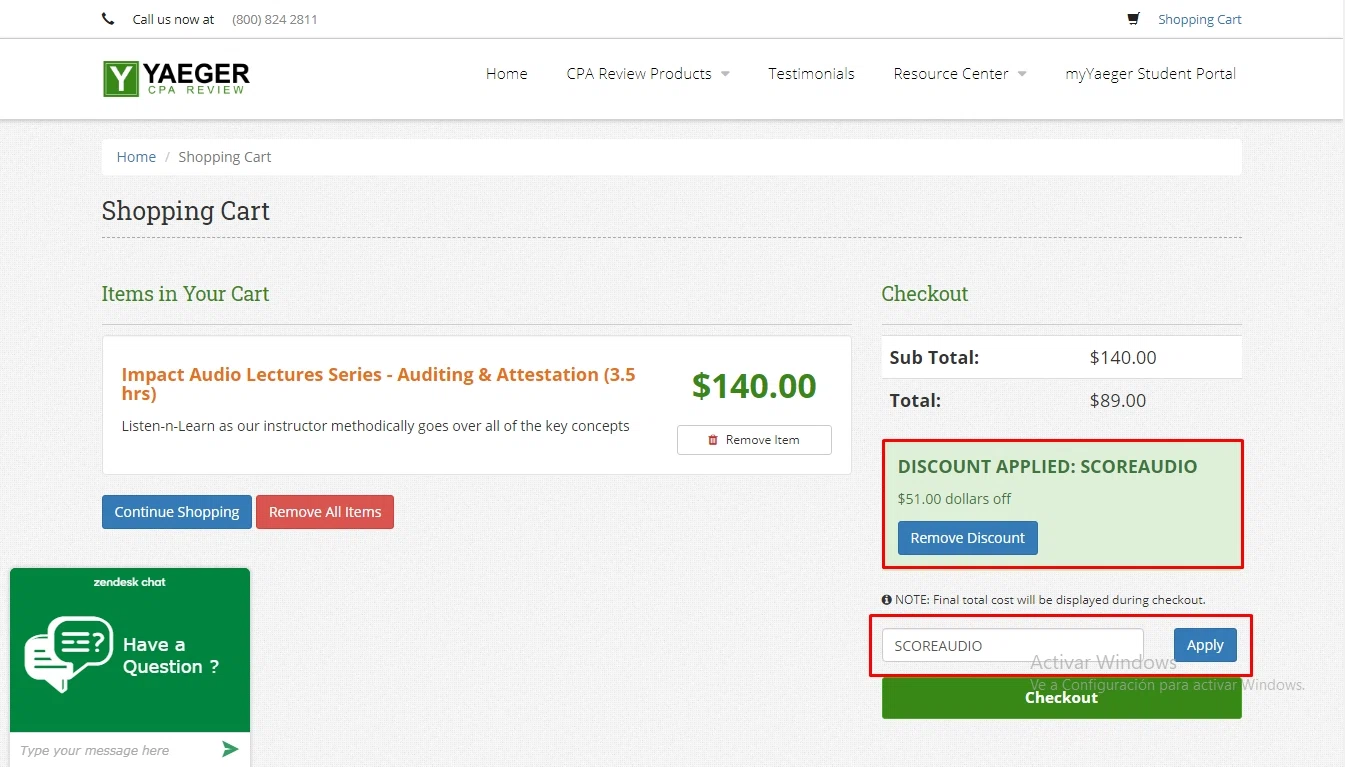Click the $51.00 dollars off text

tap(954, 499)
